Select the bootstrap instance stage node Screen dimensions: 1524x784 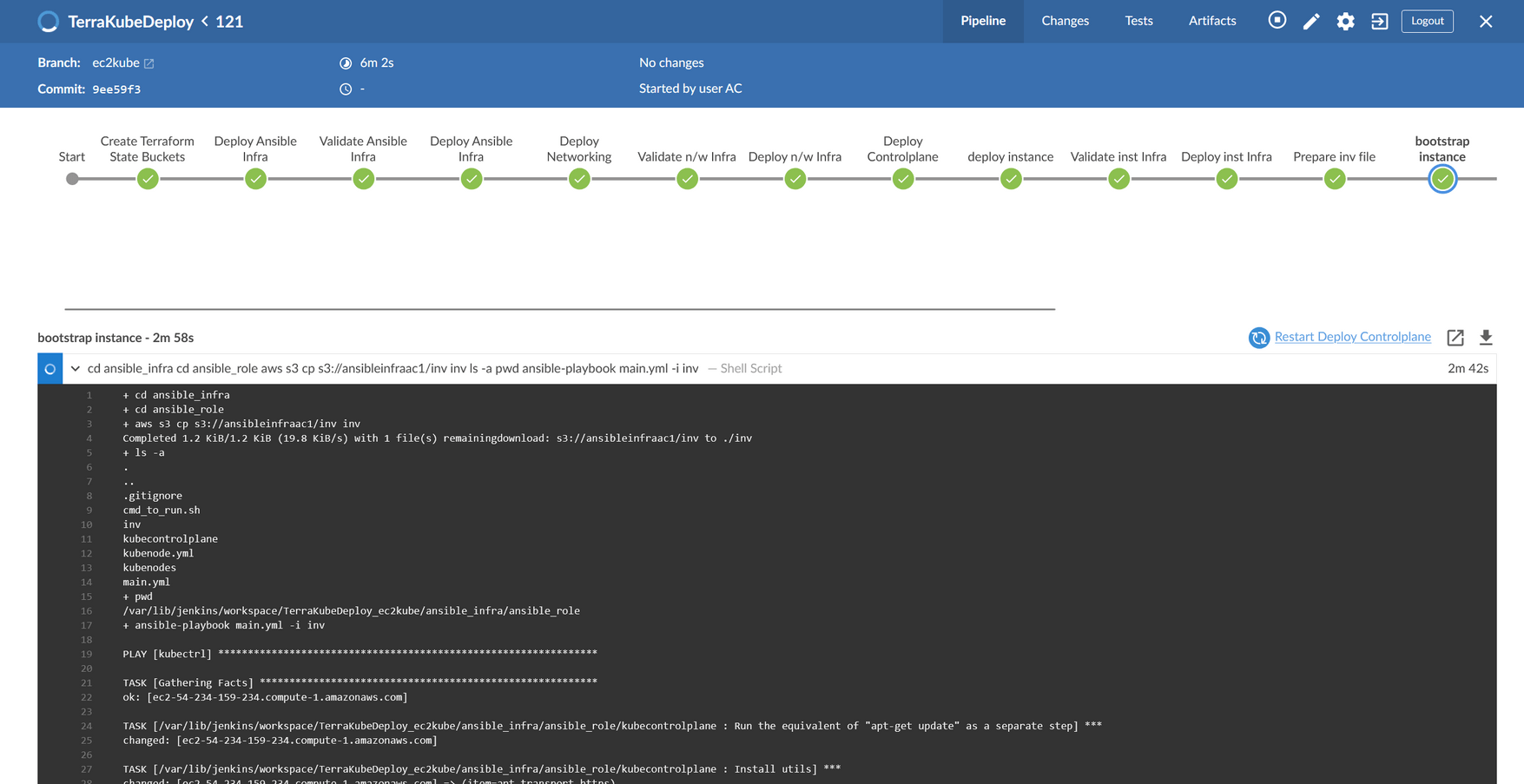1442,179
